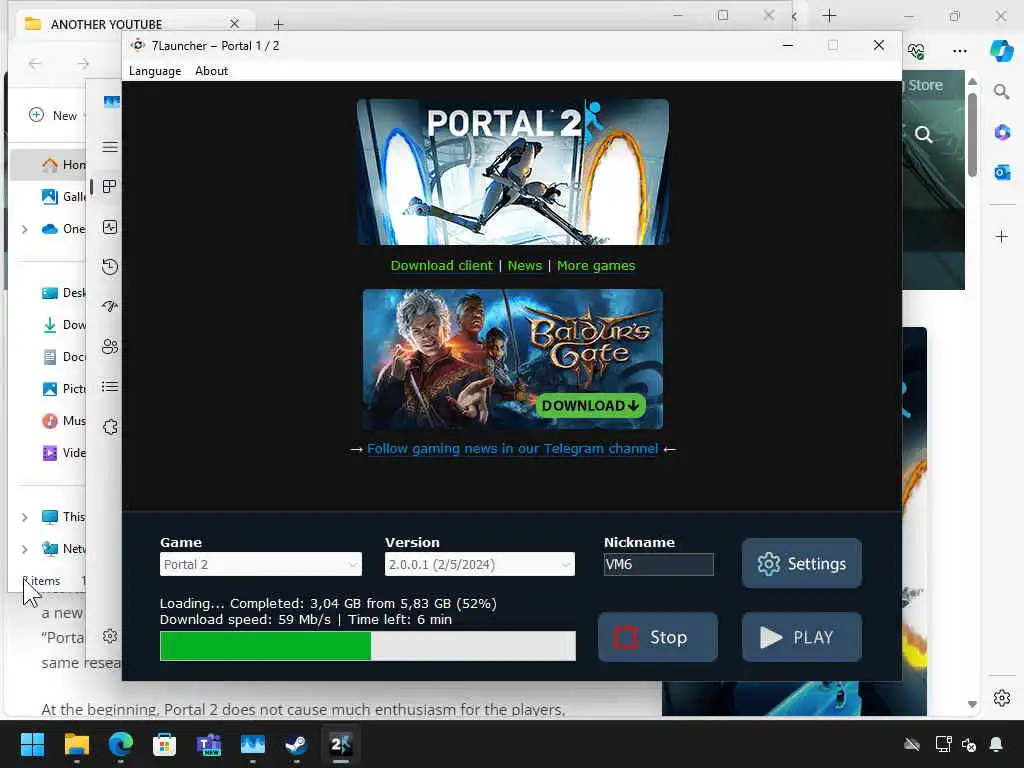Click the File Explorer forward arrow

point(82,63)
